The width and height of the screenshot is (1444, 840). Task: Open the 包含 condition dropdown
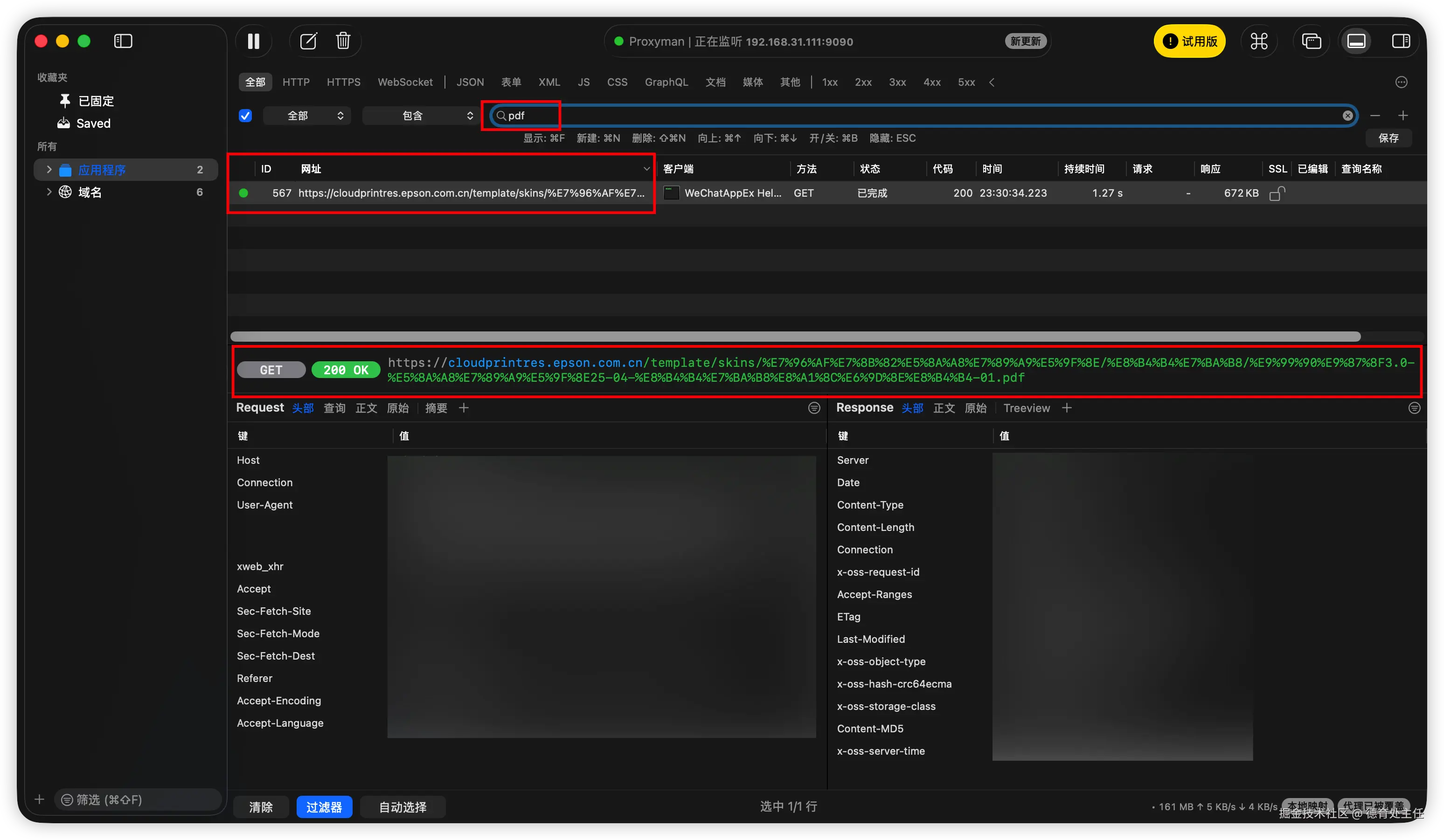(421, 116)
